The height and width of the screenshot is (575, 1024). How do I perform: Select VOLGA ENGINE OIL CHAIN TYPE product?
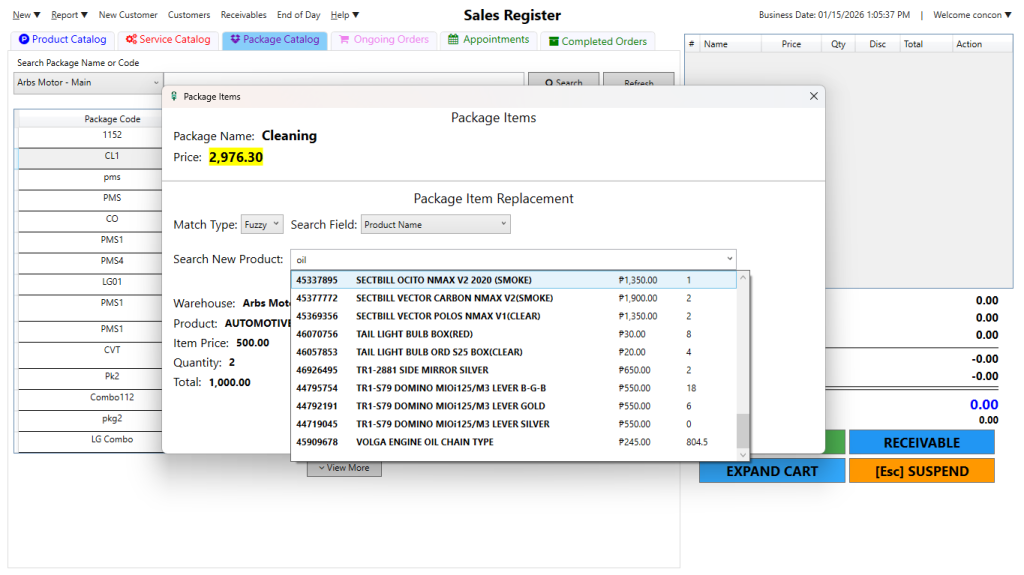[424, 442]
